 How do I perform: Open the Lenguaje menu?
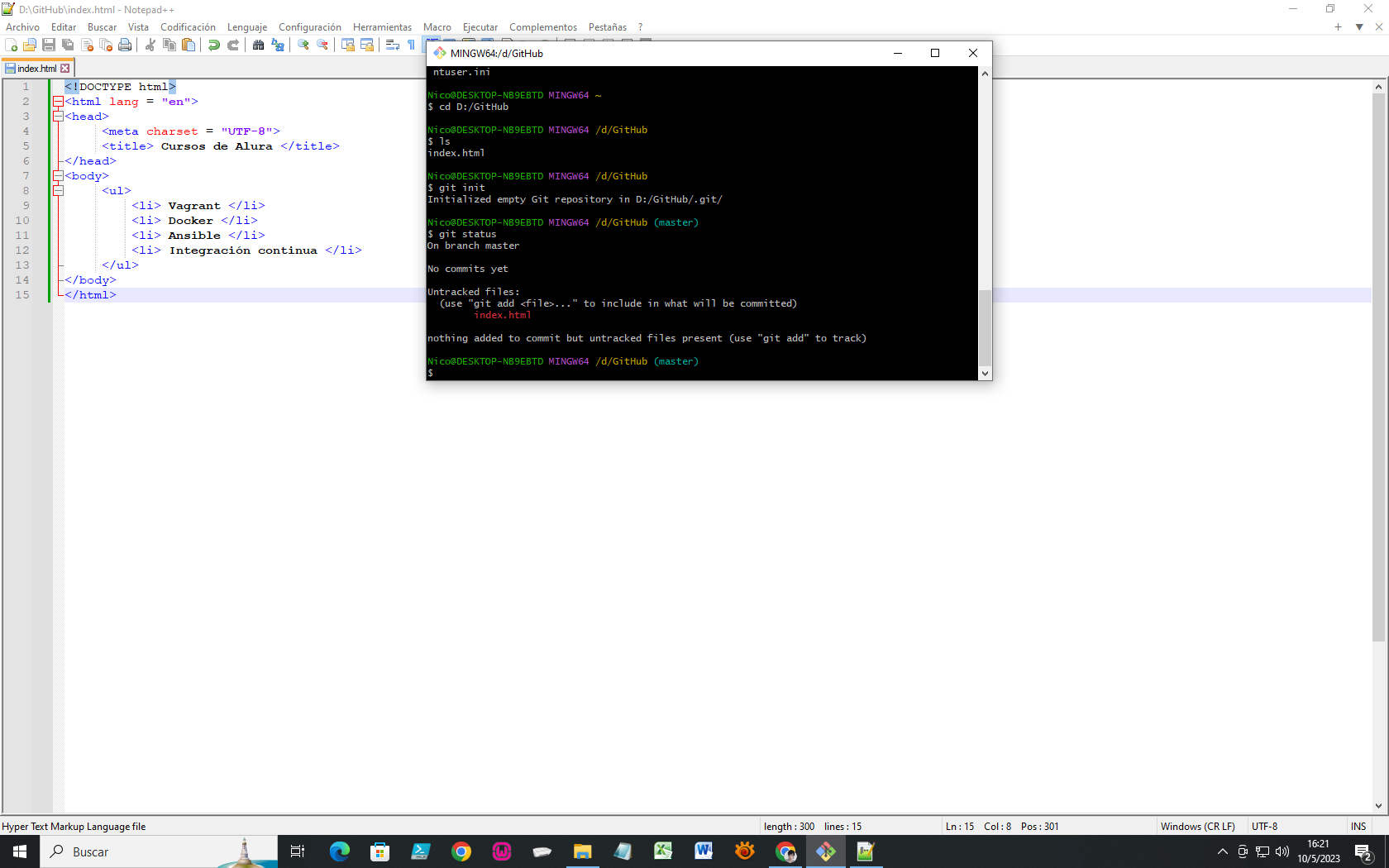[247, 27]
